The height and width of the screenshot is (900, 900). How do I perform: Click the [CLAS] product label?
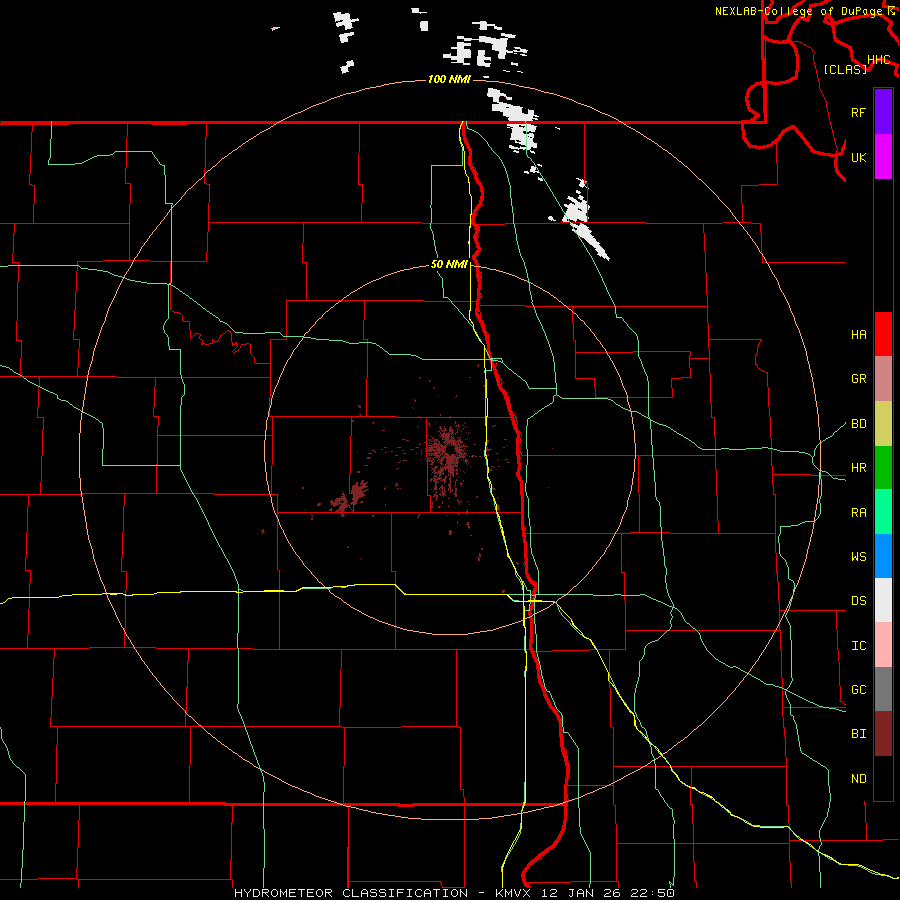point(845,69)
